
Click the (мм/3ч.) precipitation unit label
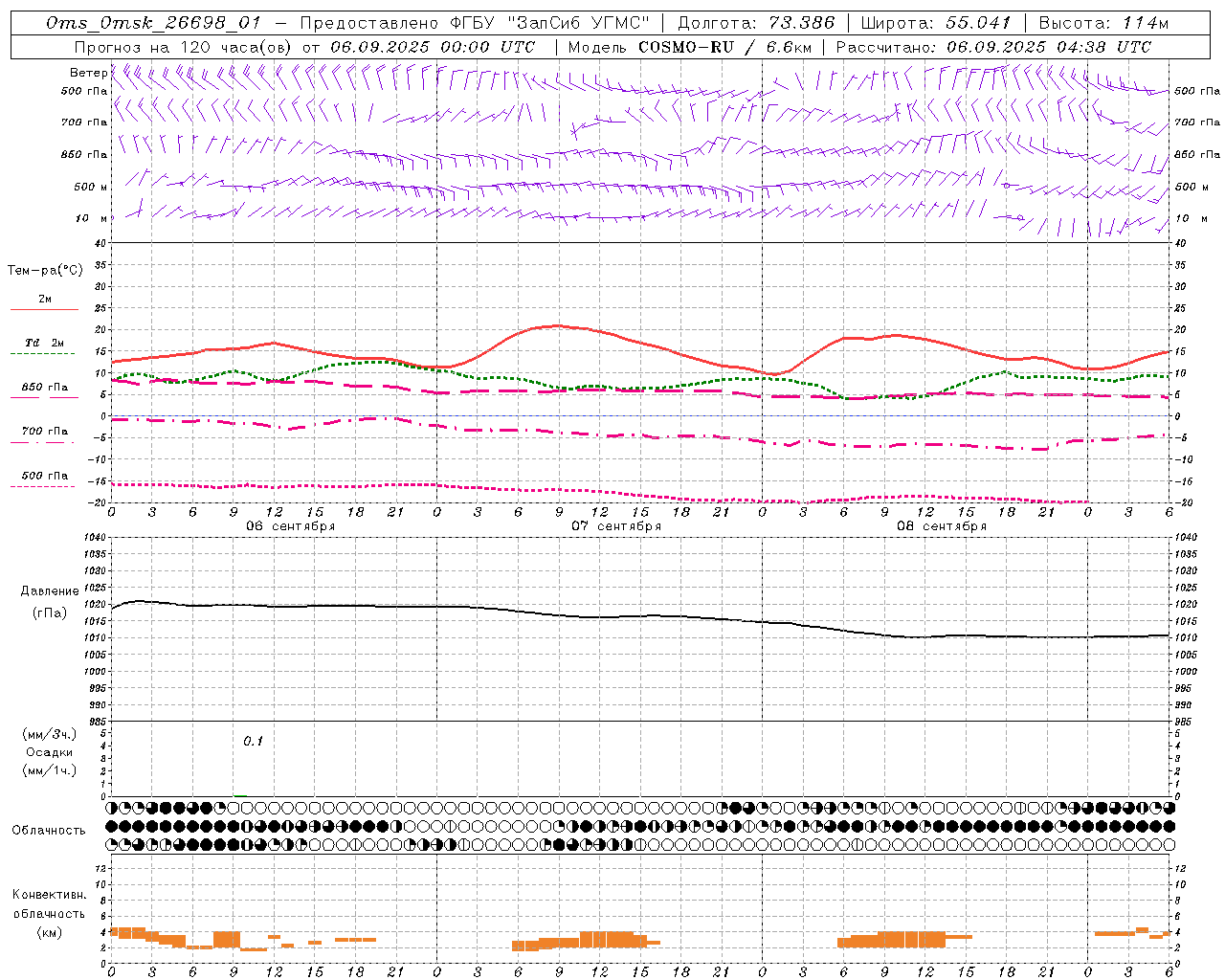(50, 734)
